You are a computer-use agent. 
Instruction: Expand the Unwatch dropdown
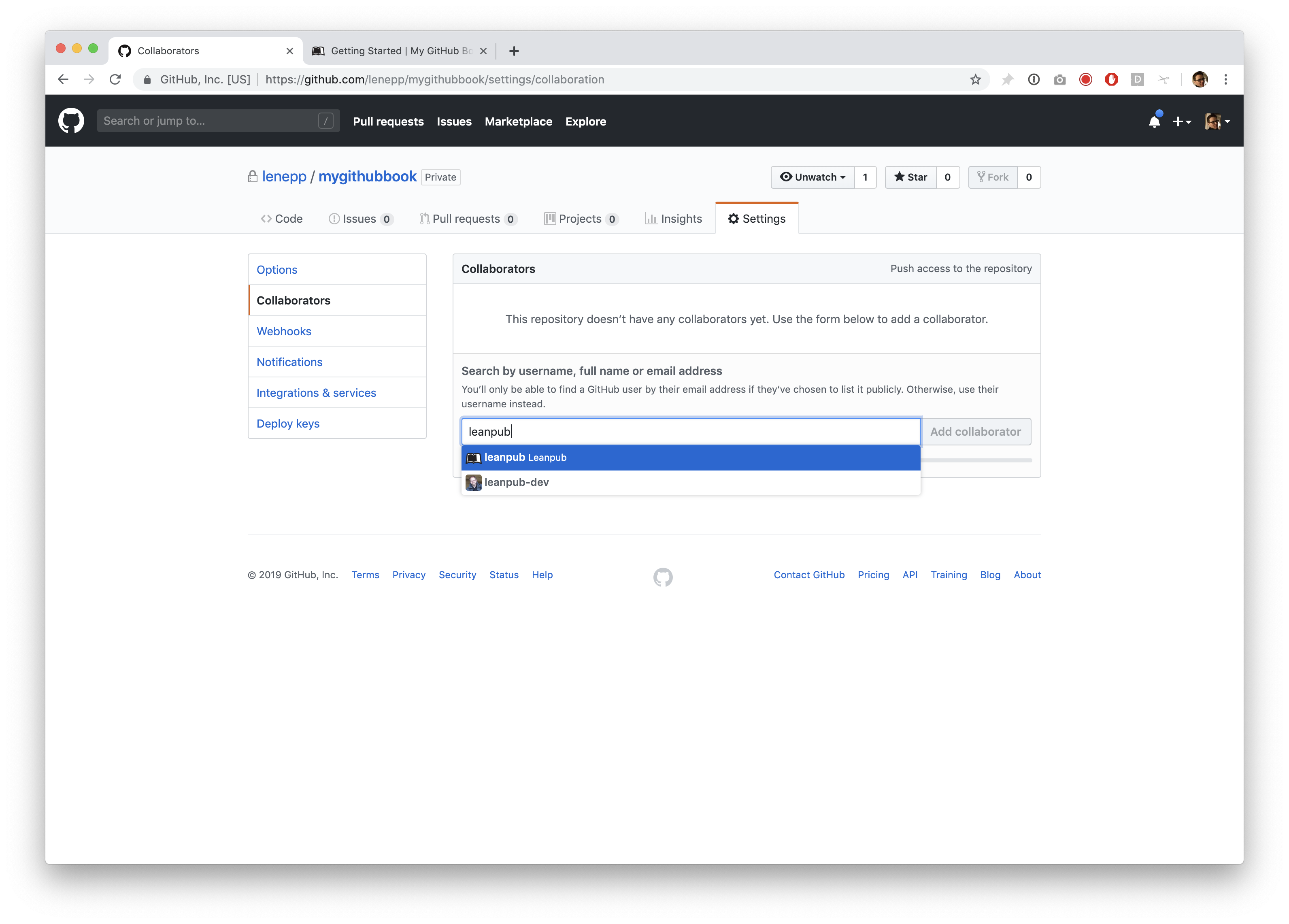click(812, 177)
